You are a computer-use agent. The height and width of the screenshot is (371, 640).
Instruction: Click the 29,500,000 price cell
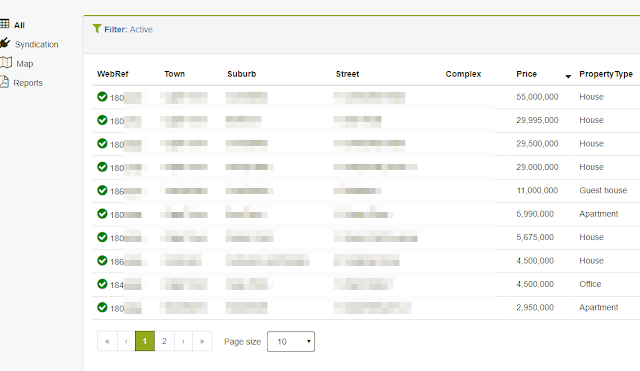(x=537, y=144)
